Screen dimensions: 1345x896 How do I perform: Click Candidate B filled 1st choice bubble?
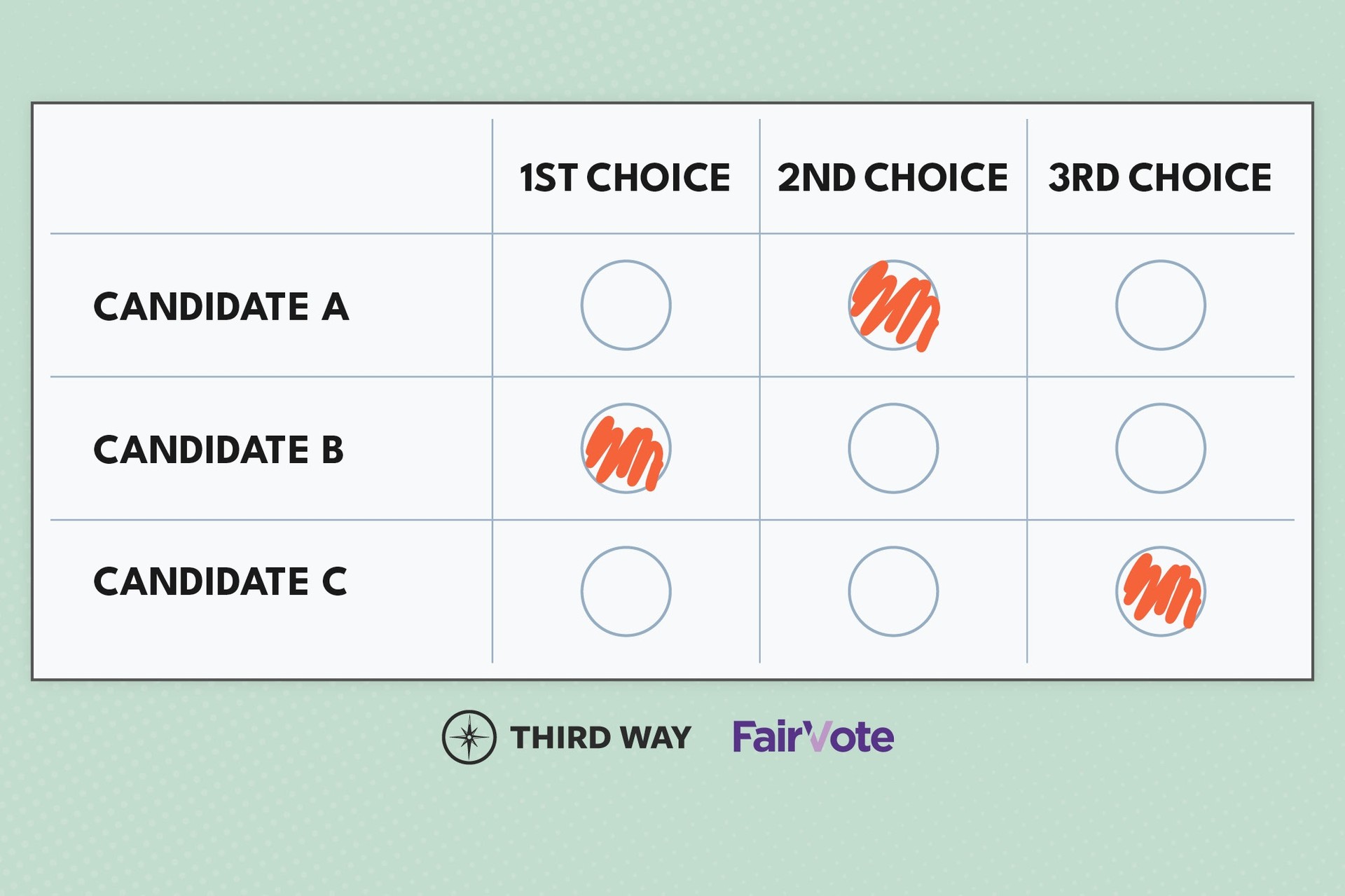click(626, 448)
